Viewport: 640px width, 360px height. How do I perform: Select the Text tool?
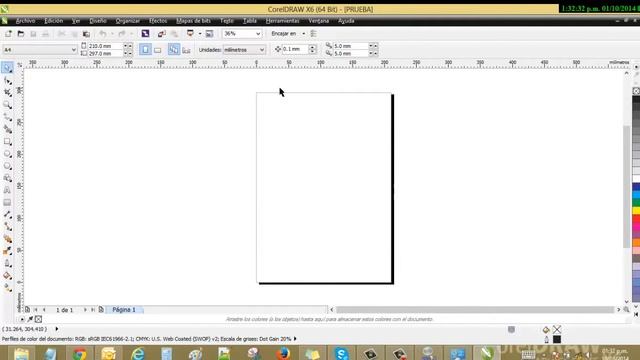point(7,191)
